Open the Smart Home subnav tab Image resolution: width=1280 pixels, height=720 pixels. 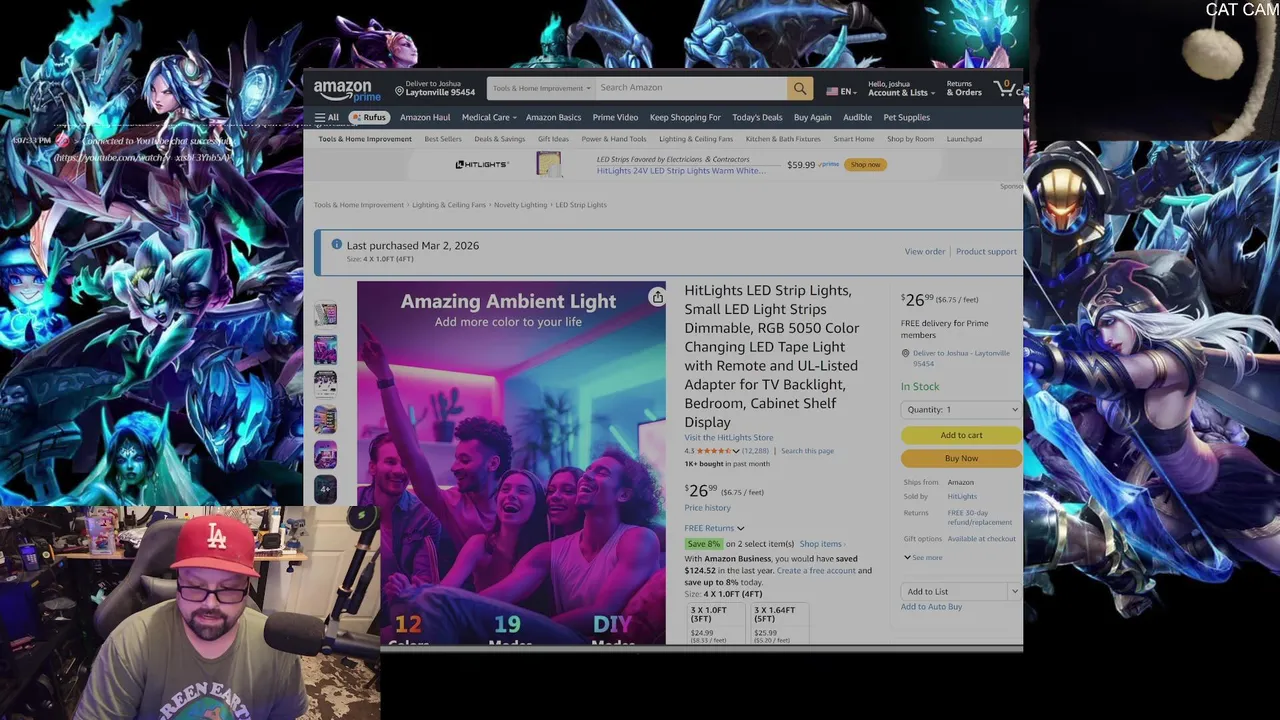[854, 139]
